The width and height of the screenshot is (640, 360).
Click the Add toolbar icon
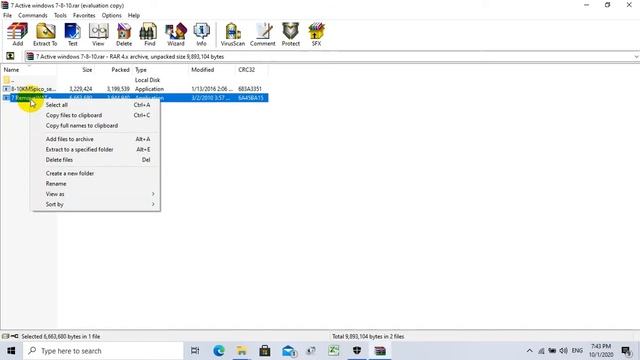(18, 34)
